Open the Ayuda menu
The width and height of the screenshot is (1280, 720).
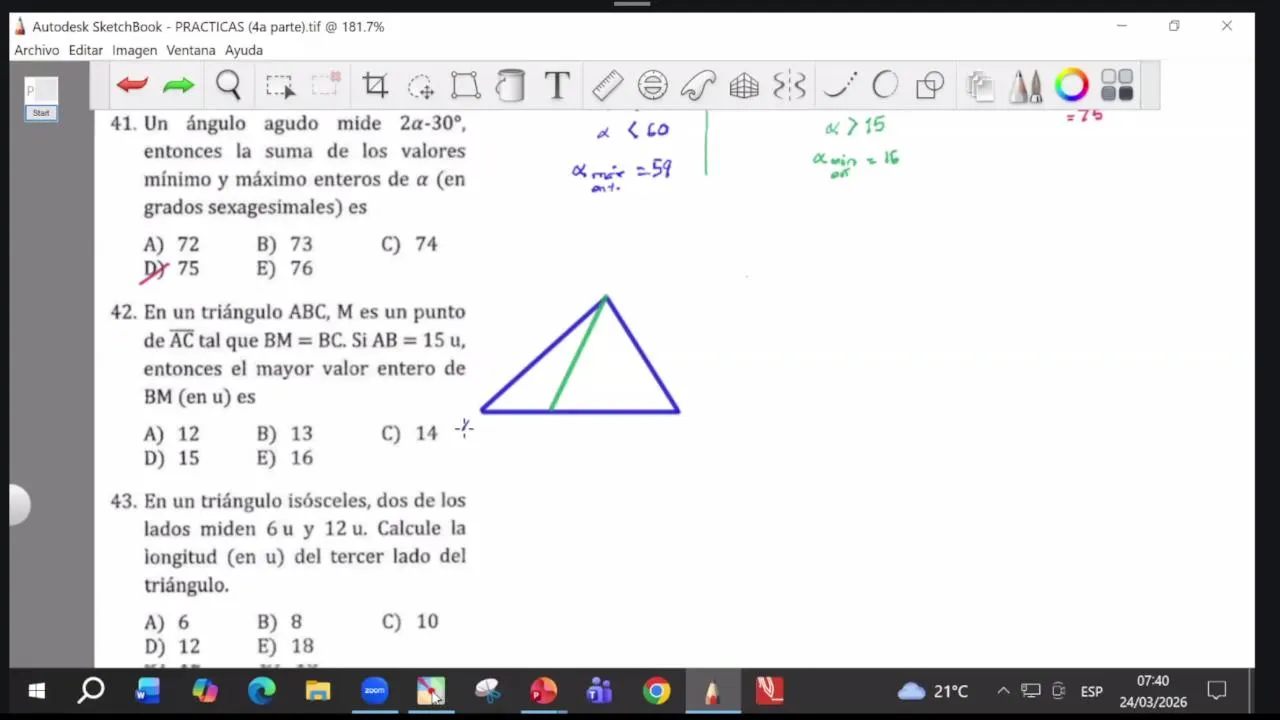(244, 50)
